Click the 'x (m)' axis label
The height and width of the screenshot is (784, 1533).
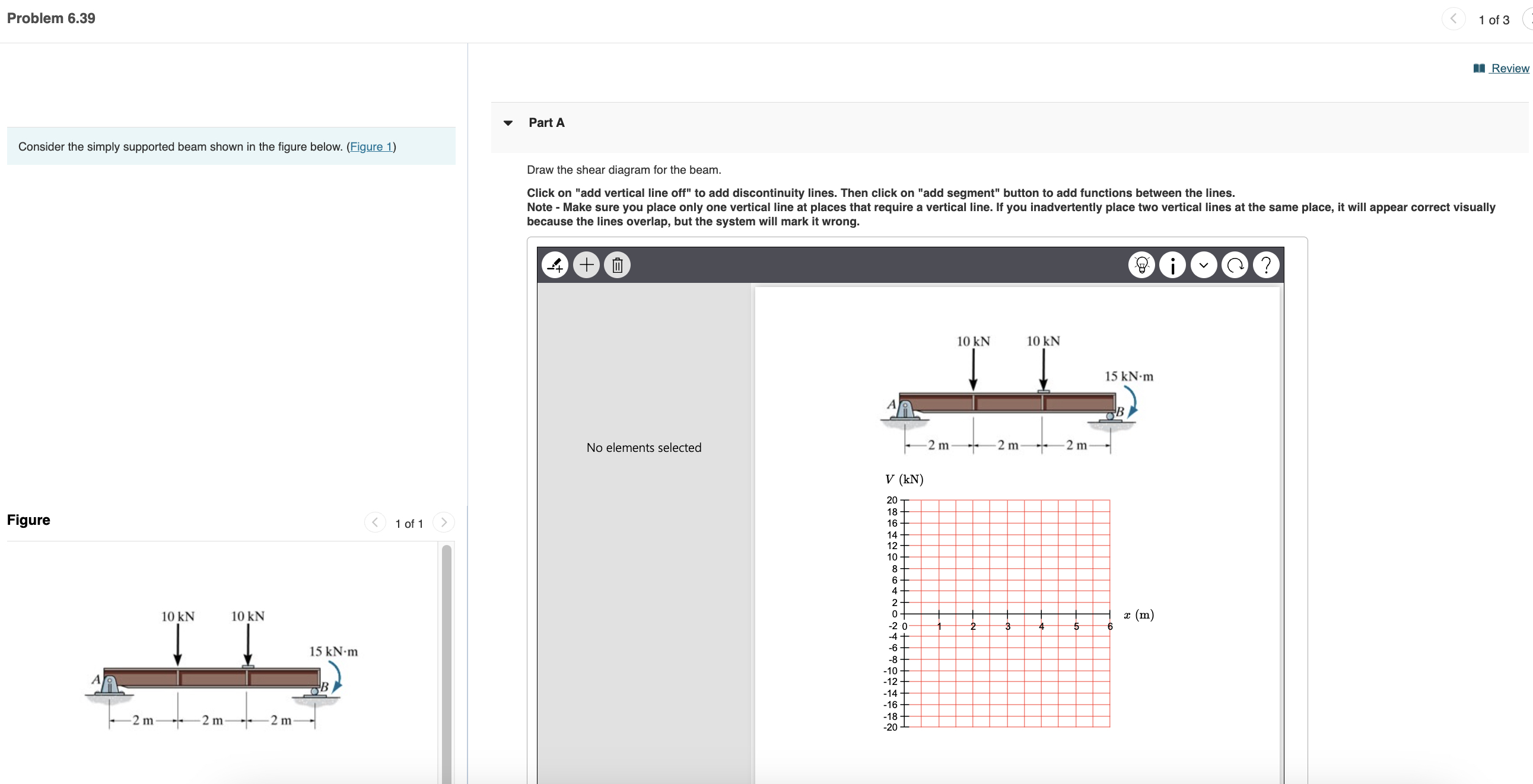coord(1139,614)
